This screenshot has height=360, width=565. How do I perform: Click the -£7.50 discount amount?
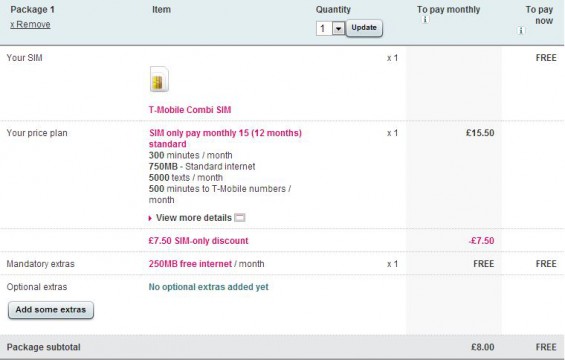pos(481,241)
